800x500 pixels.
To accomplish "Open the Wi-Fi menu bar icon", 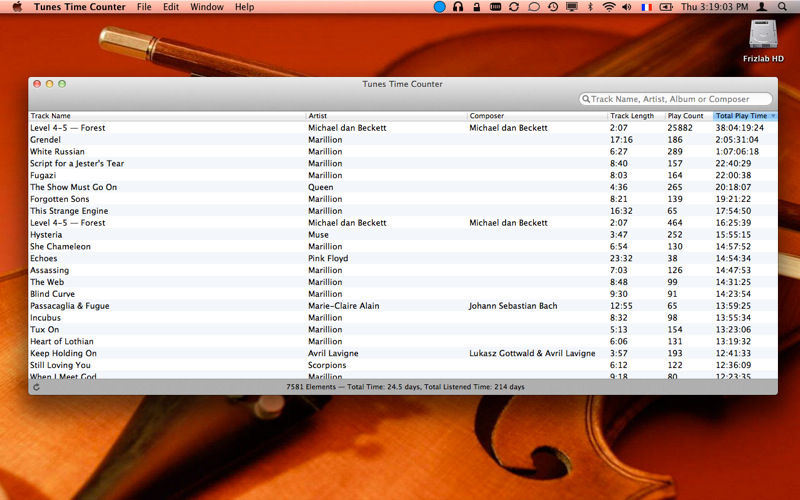I will click(x=608, y=7).
